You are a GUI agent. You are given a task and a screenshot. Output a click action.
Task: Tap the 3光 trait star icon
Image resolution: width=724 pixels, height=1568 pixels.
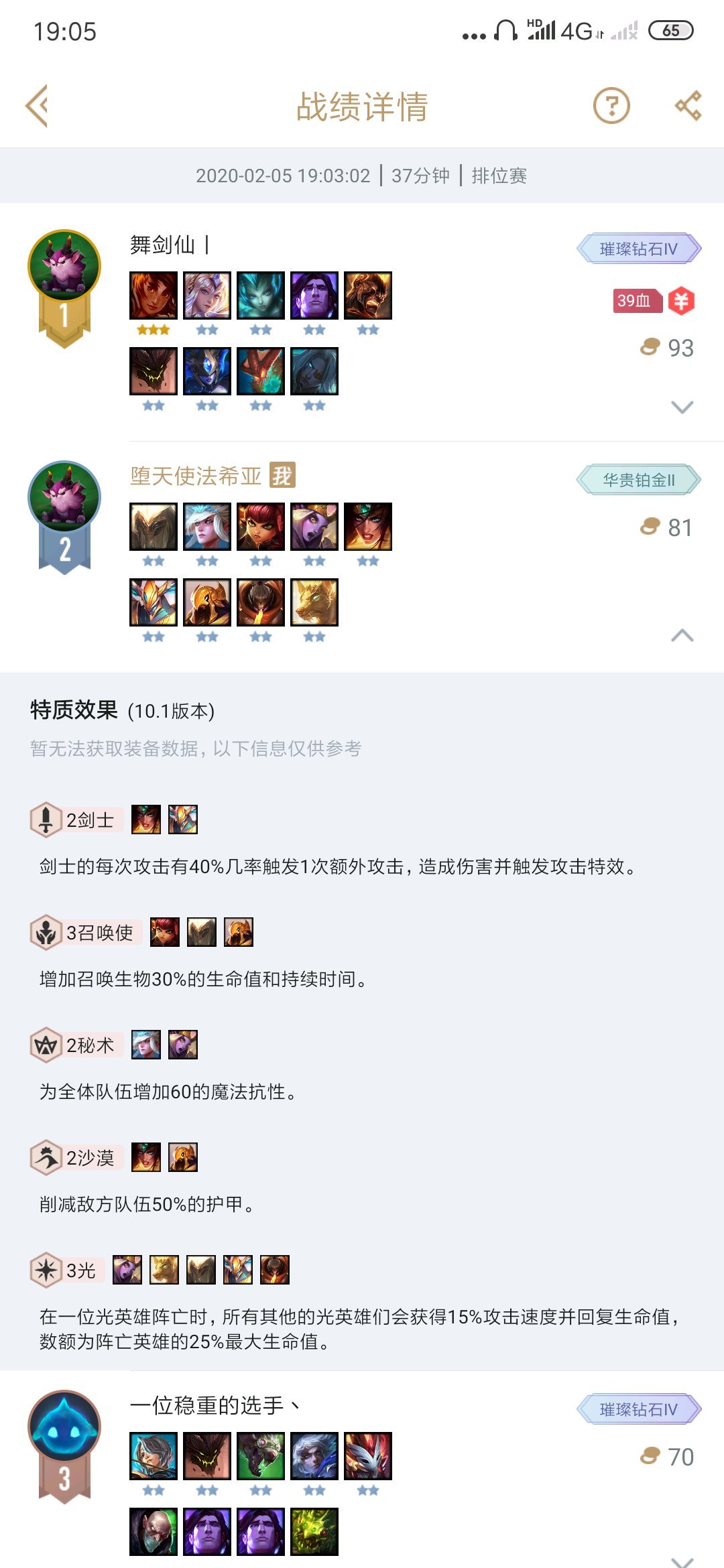[x=46, y=1270]
